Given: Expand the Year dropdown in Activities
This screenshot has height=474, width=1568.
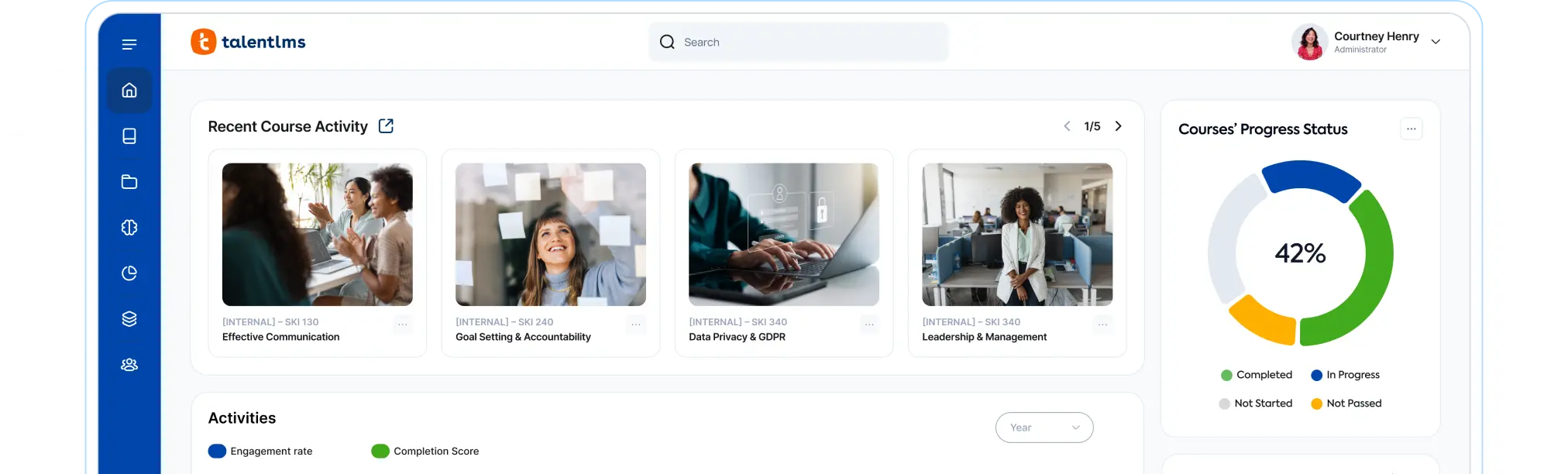Looking at the screenshot, I should coord(1044,428).
